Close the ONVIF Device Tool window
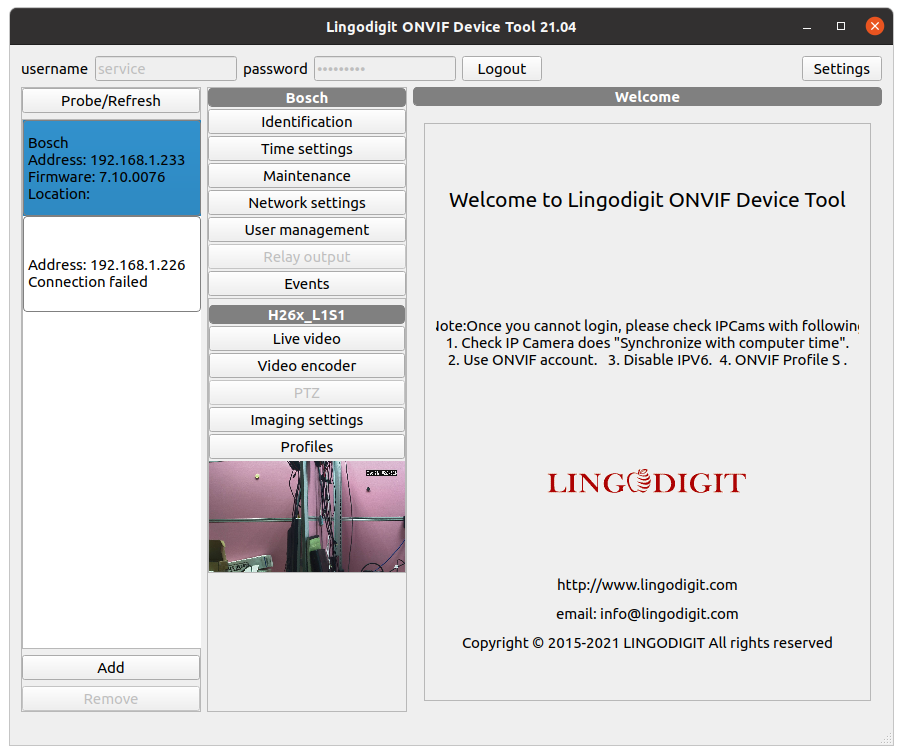This screenshot has height=755, width=903. tap(875, 26)
